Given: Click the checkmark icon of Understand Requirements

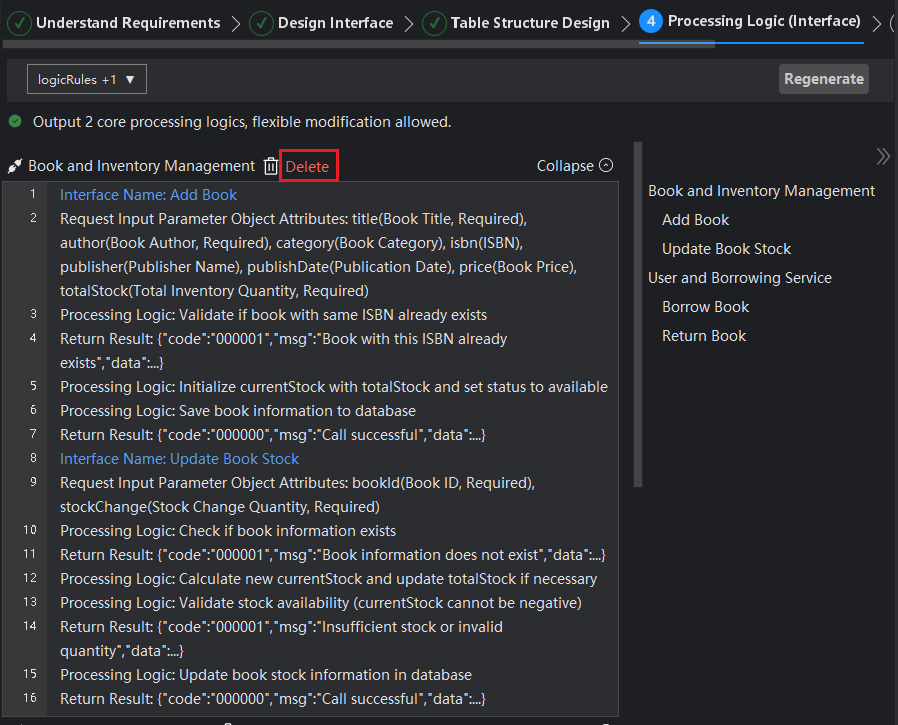Looking at the screenshot, I should [x=20, y=22].
